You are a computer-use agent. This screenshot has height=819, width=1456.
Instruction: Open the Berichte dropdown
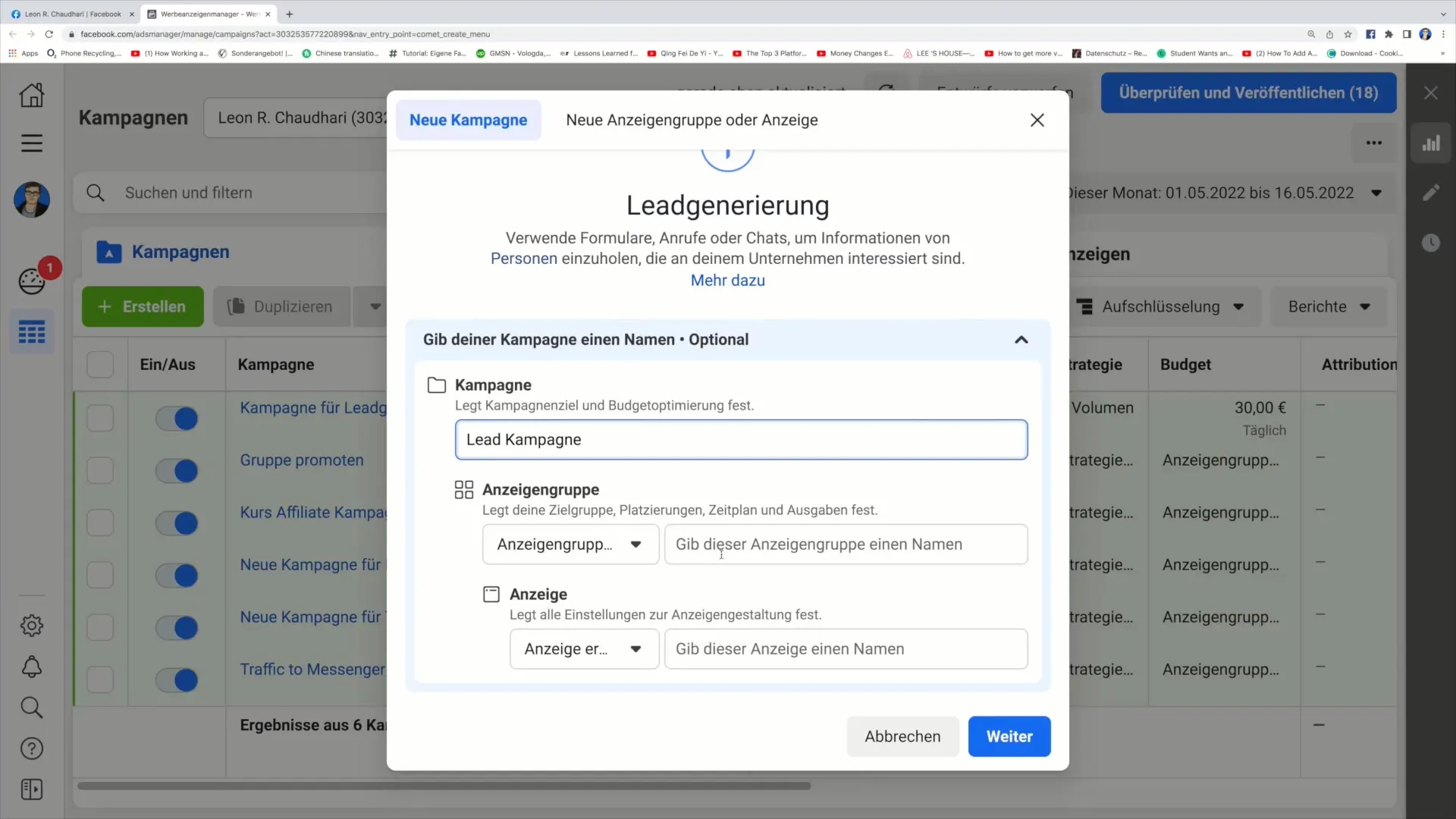[x=1329, y=307]
